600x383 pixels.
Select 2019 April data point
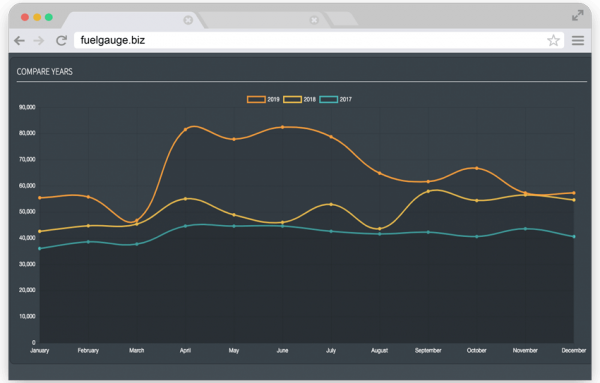click(x=186, y=129)
